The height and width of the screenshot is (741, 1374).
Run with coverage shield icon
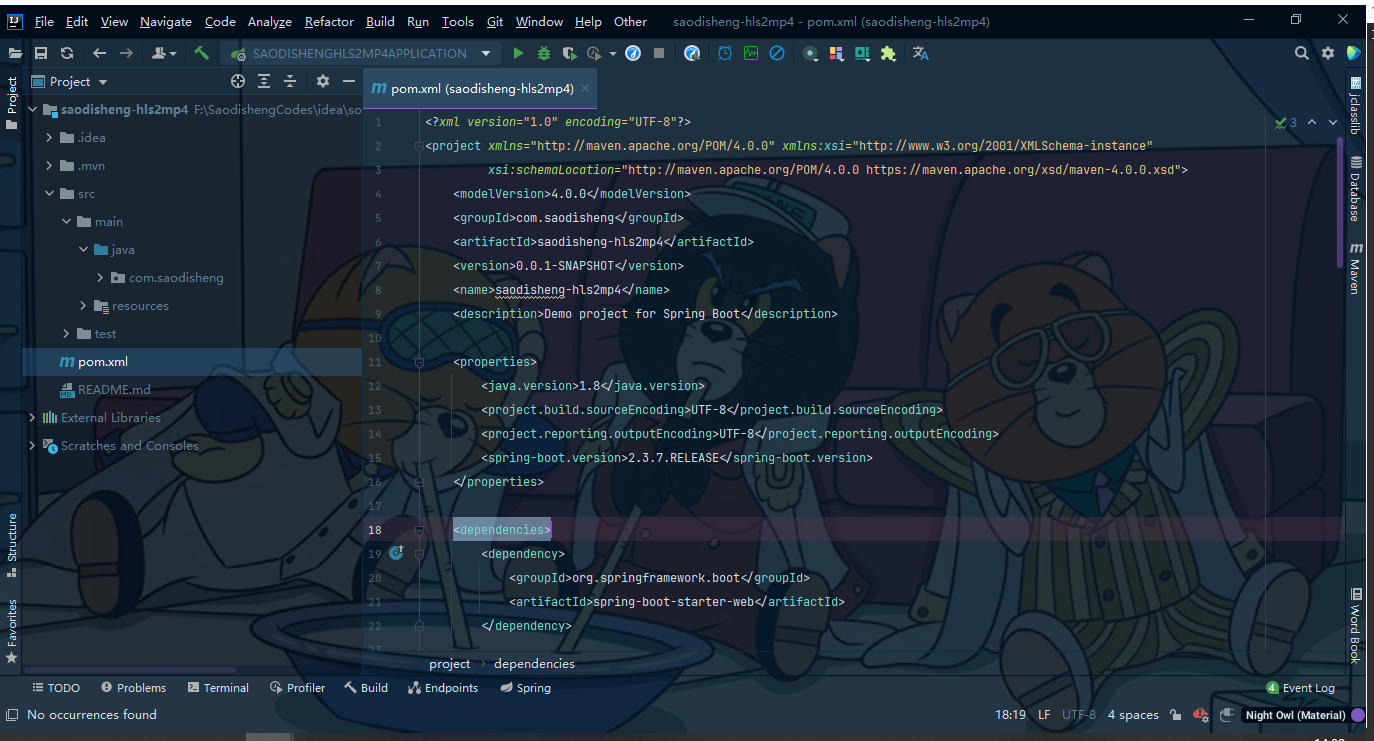[x=569, y=53]
